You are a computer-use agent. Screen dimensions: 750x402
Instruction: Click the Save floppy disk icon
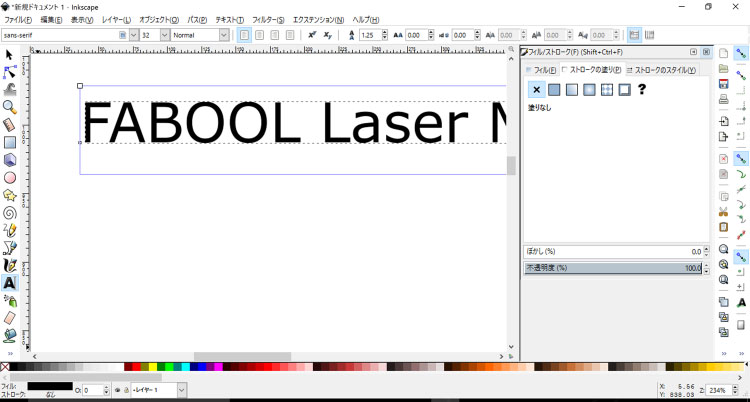(x=723, y=84)
